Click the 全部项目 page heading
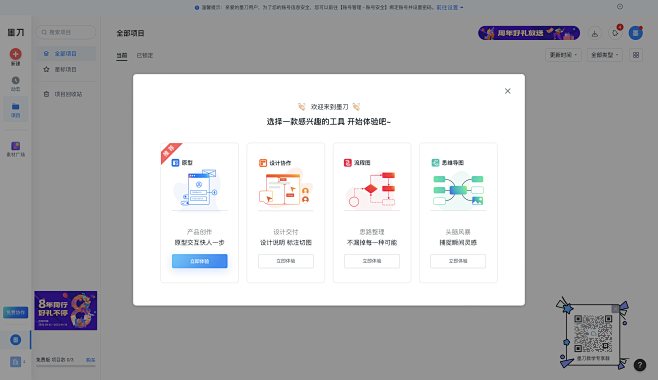 [x=130, y=33]
